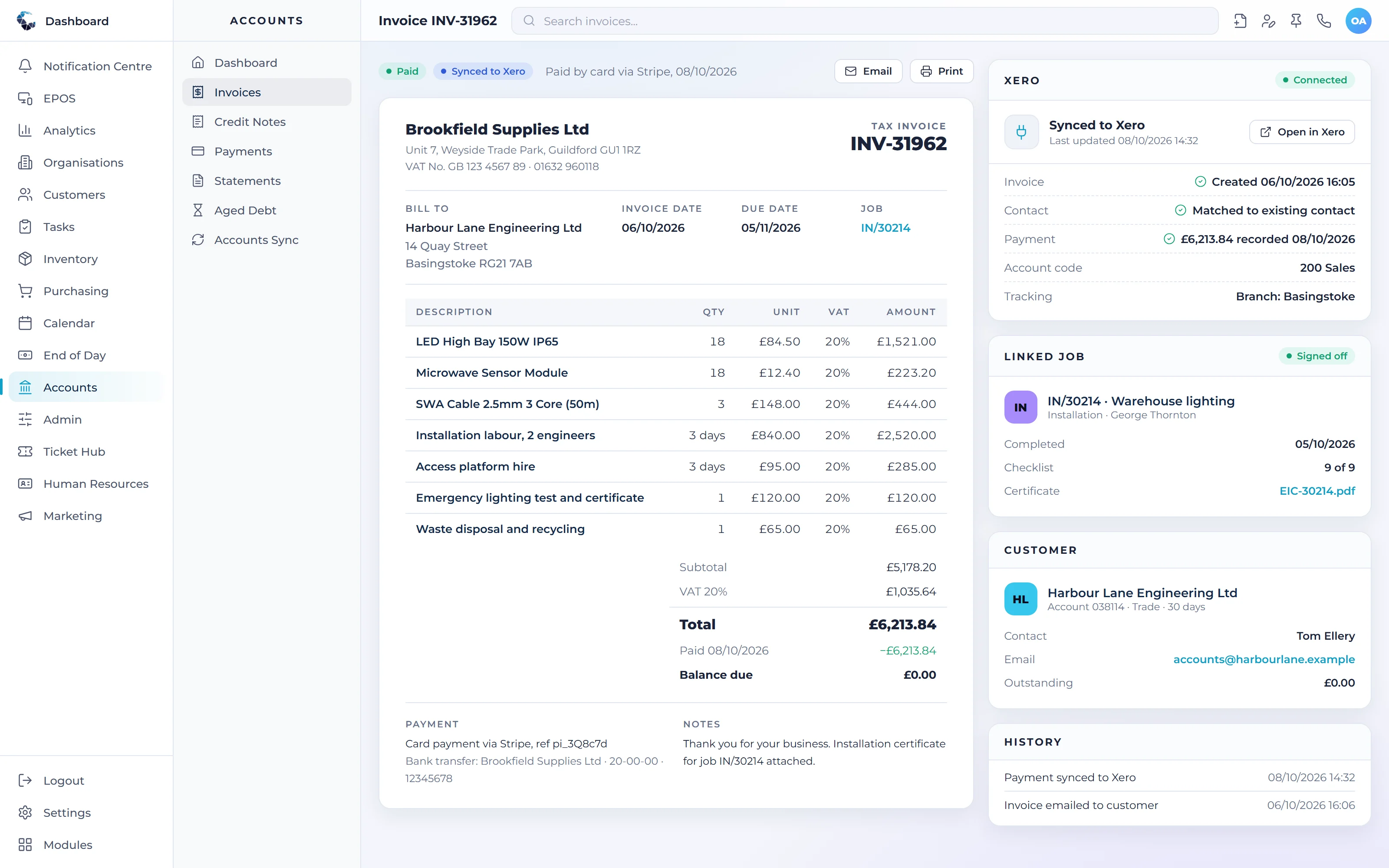Print the invoice
1389x868 pixels.
(941, 71)
